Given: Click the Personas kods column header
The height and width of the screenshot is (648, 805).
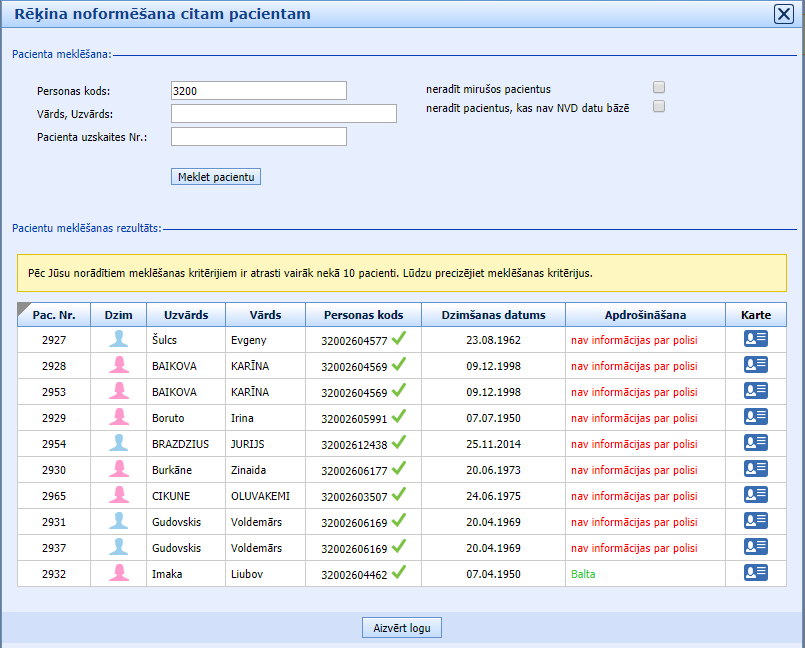Looking at the screenshot, I should coord(363,315).
